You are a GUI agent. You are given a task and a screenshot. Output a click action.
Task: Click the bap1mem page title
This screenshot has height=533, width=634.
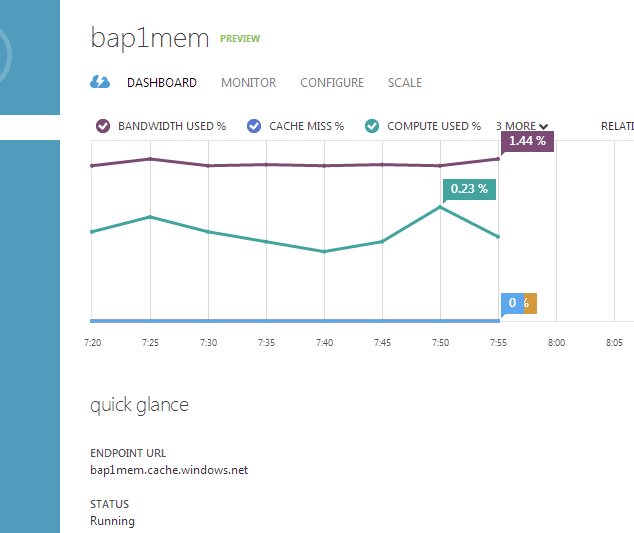pos(149,38)
